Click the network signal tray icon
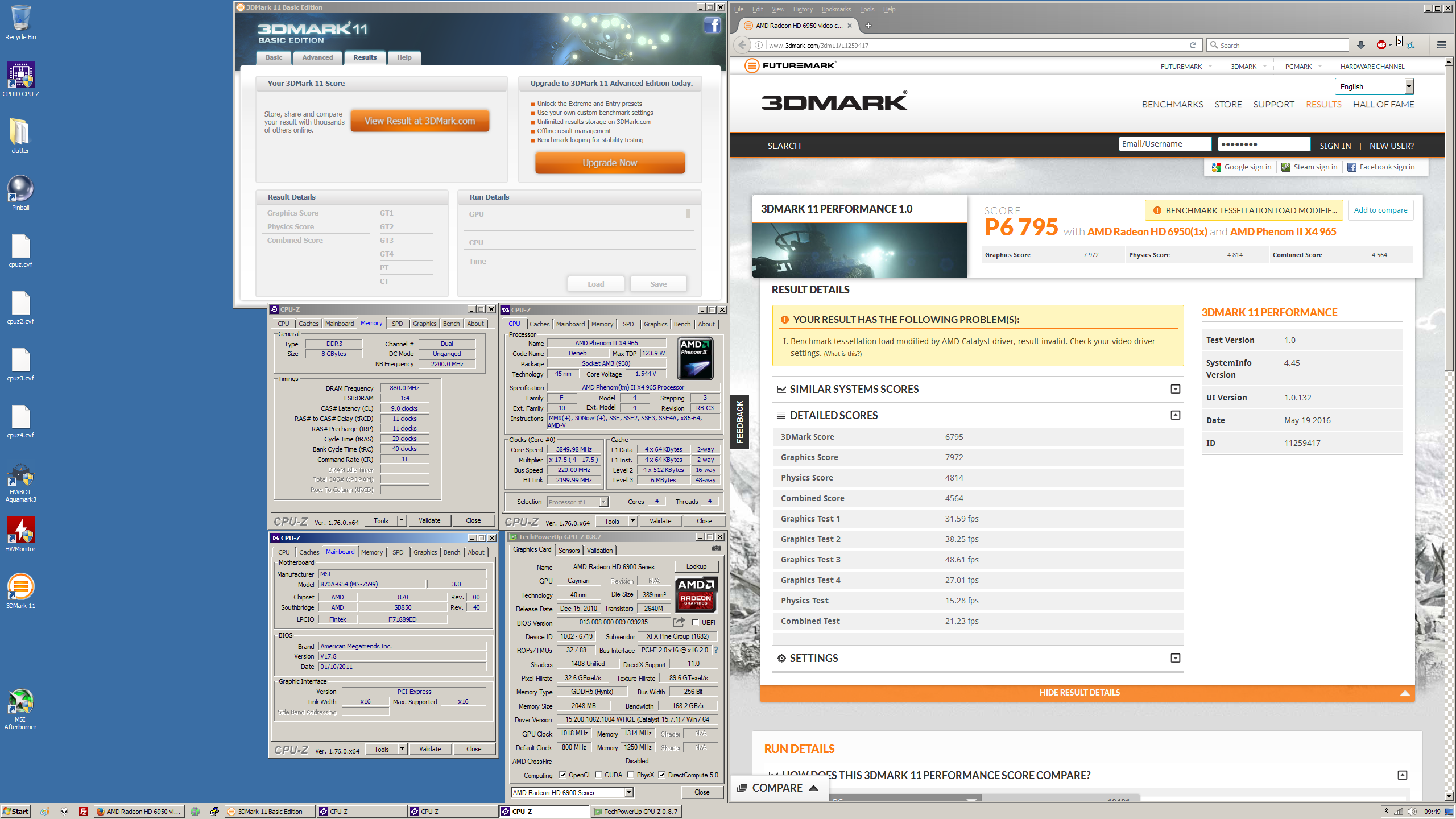This screenshot has height=819, width=1456. [1398, 812]
